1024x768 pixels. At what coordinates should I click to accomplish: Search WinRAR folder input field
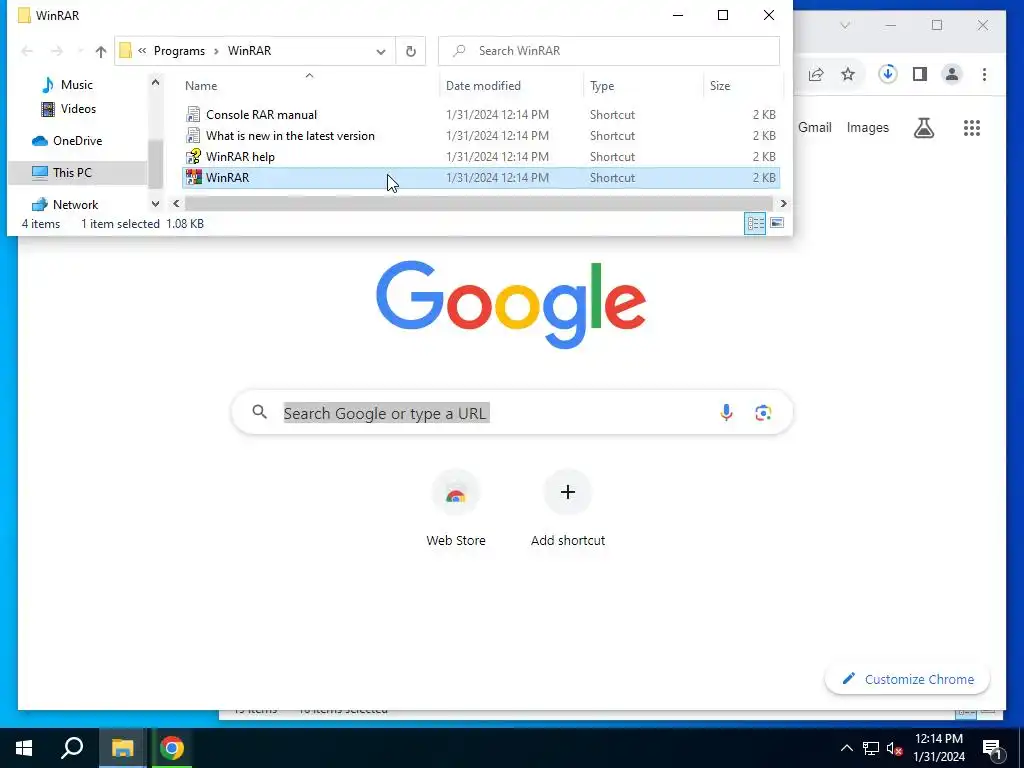coord(609,51)
